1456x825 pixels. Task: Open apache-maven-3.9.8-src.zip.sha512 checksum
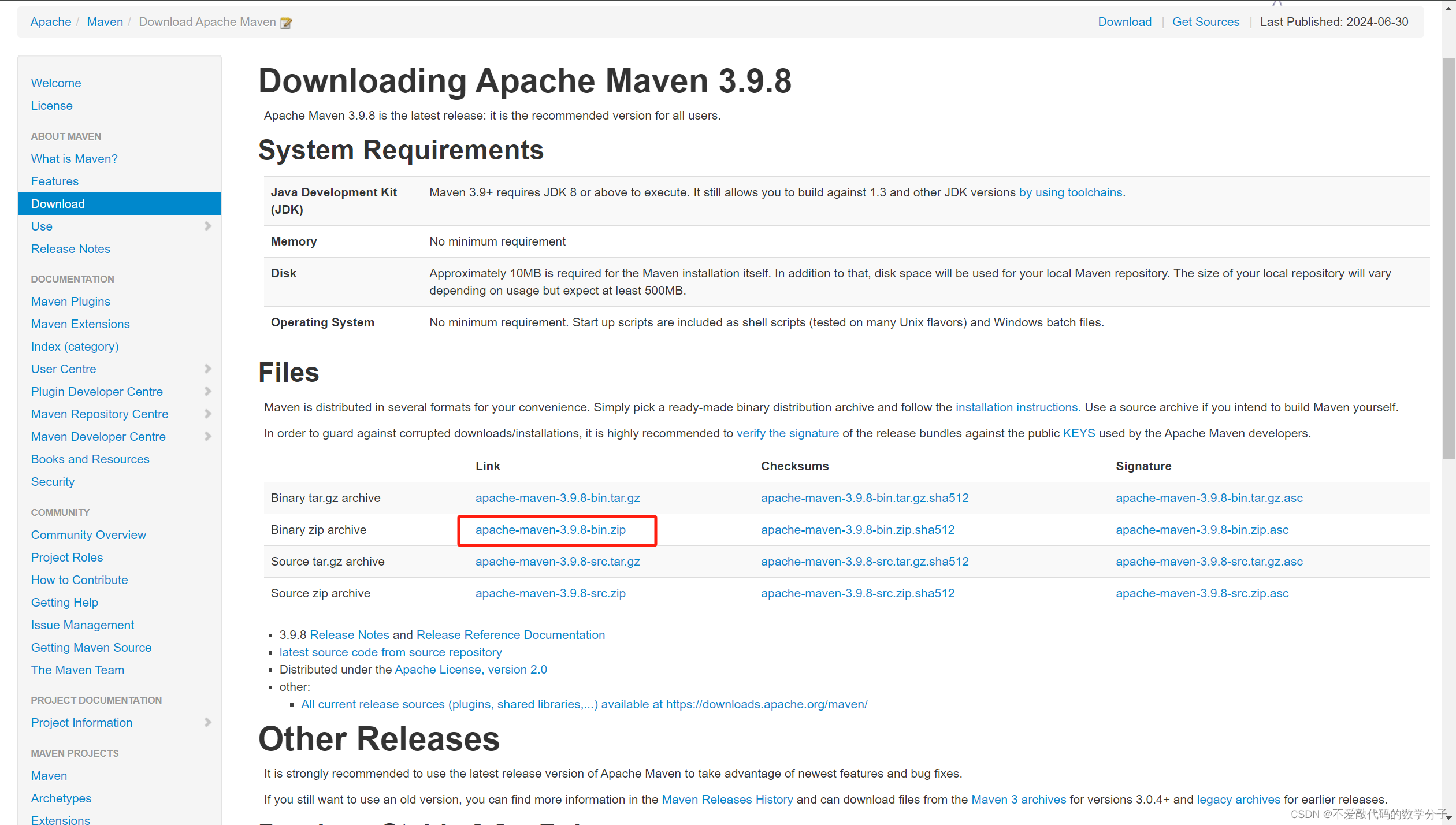coord(857,593)
